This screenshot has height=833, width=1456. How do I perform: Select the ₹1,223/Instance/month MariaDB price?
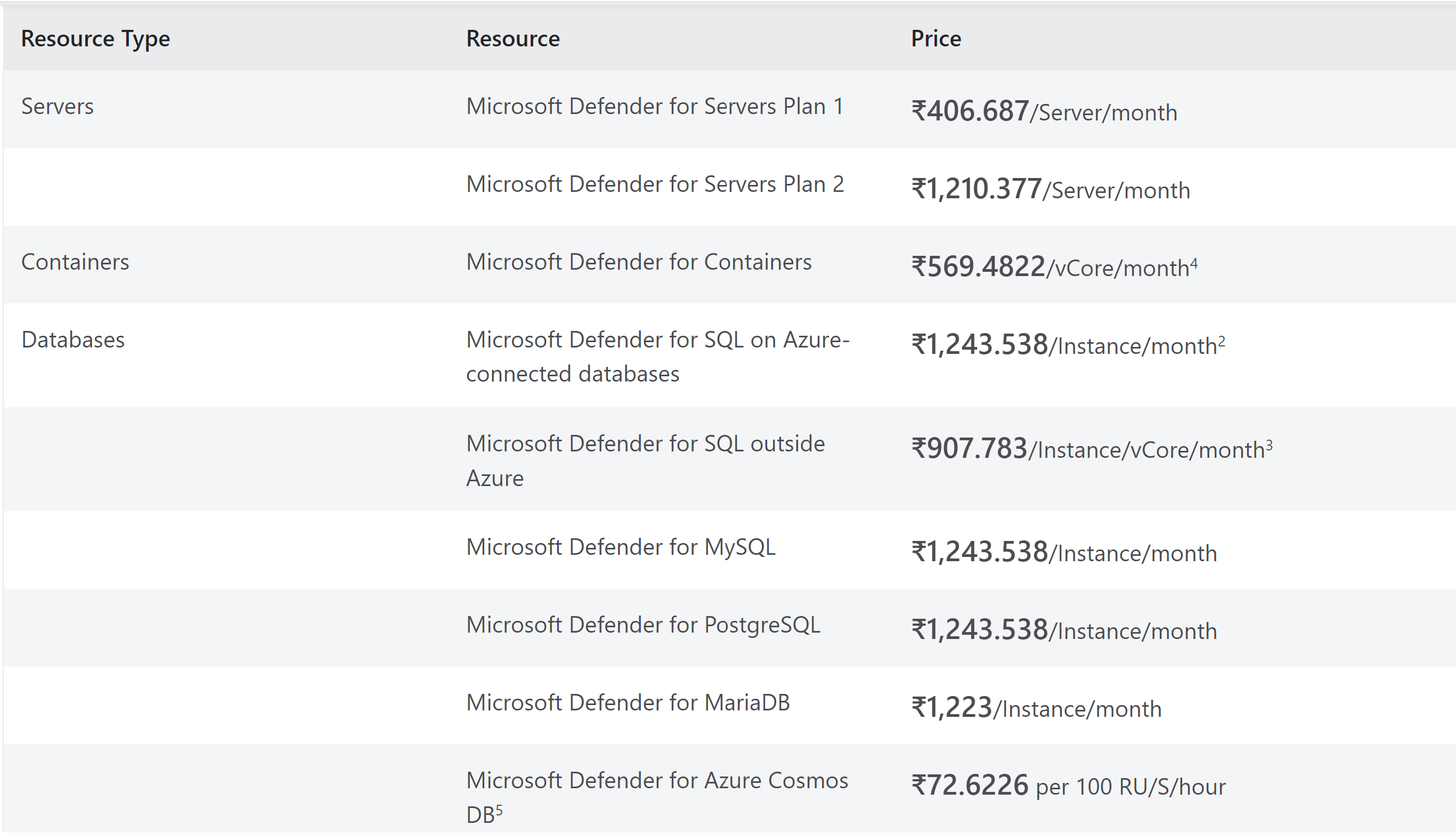[1036, 708]
